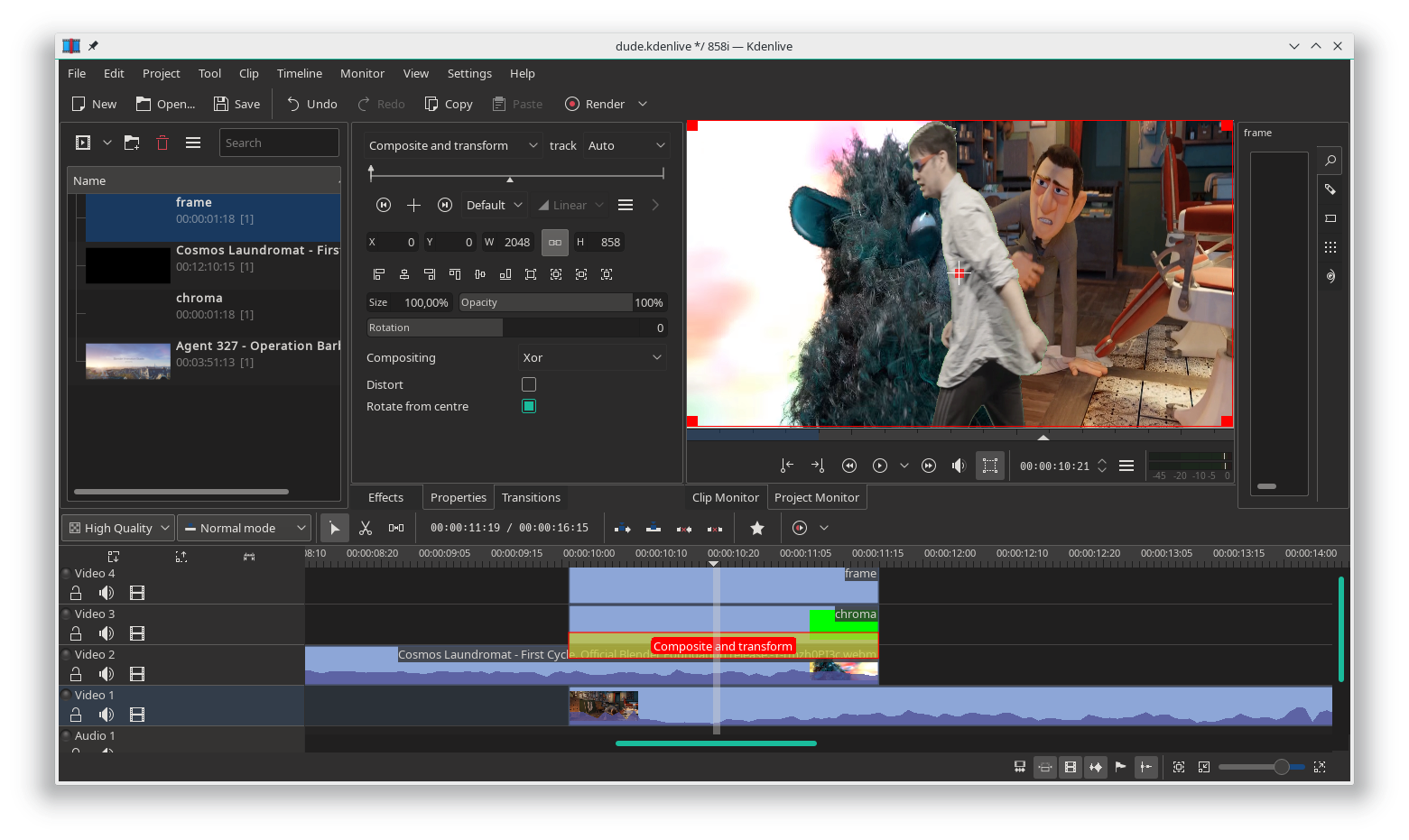Click the Save button
The image size is (1409, 840).
(x=236, y=104)
